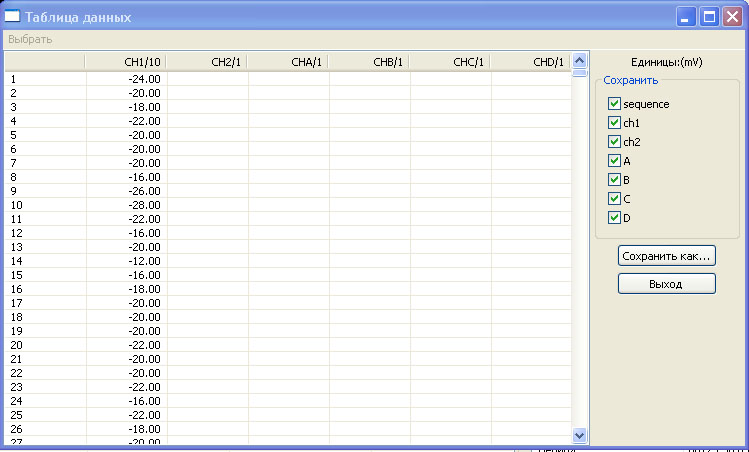Click the CHA/1 column header
Screen dimensions: 749x452
coord(288,62)
